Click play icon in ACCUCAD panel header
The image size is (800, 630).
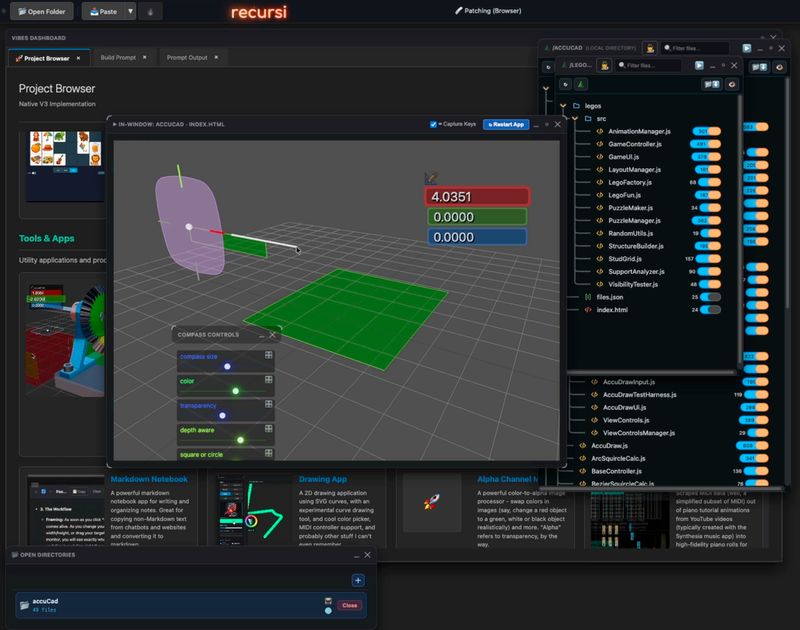[746, 48]
